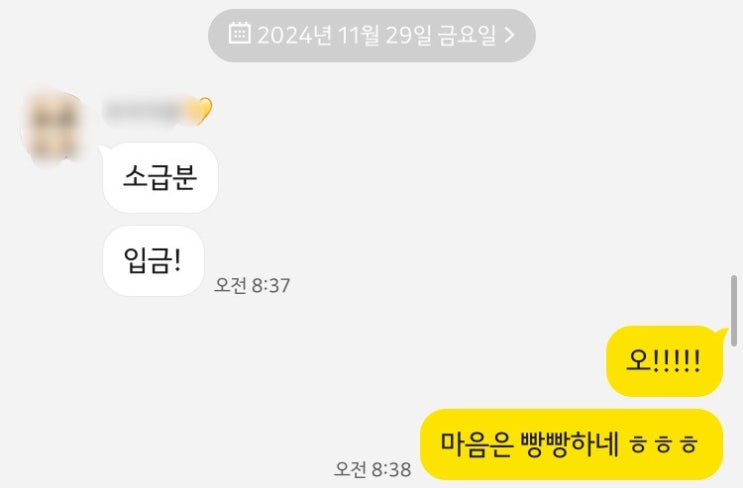Click the yellow heart emoji beside the name
Screen dimensions: 743x488
point(203,111)
